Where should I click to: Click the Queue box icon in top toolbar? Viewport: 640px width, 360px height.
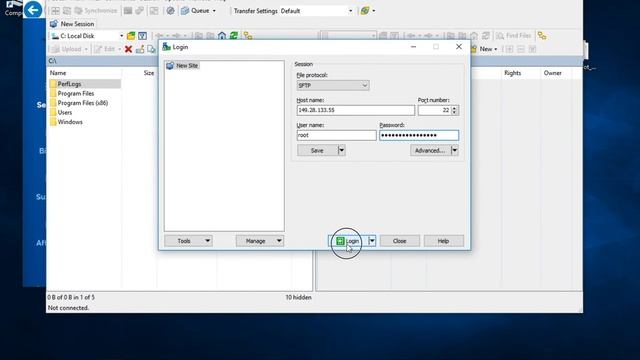(185, 11)
